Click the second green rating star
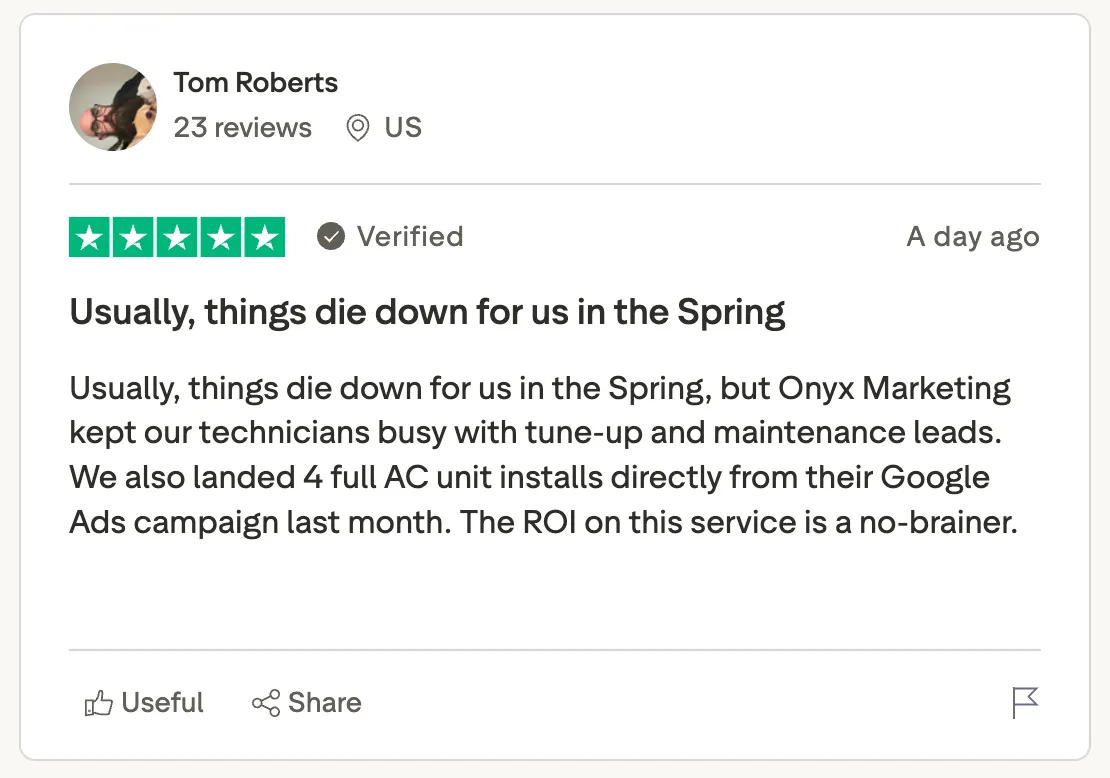 point(133,237)
